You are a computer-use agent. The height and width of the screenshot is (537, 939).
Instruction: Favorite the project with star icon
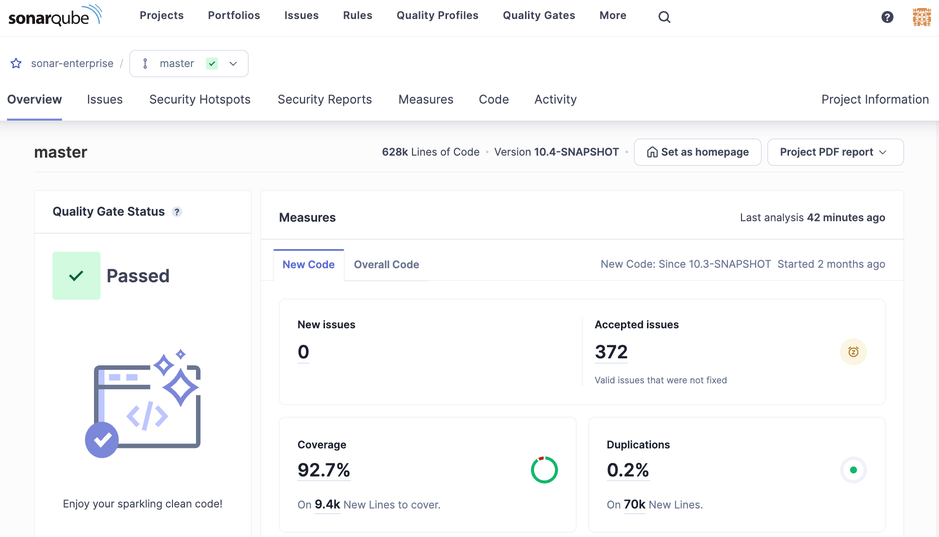(x=16, y=63)
